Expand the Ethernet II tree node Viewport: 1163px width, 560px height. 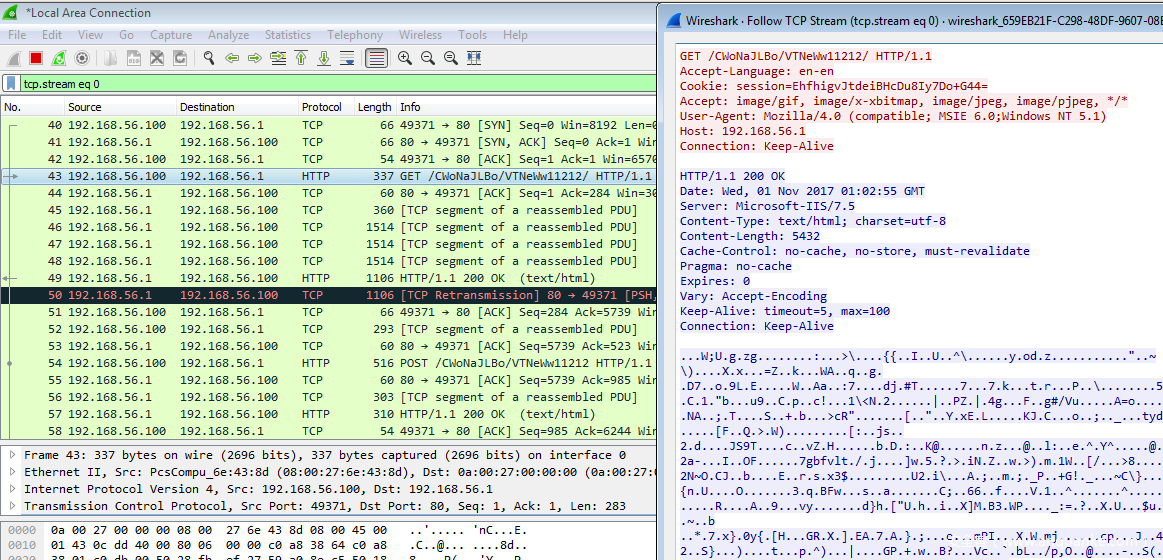point(12,472)
